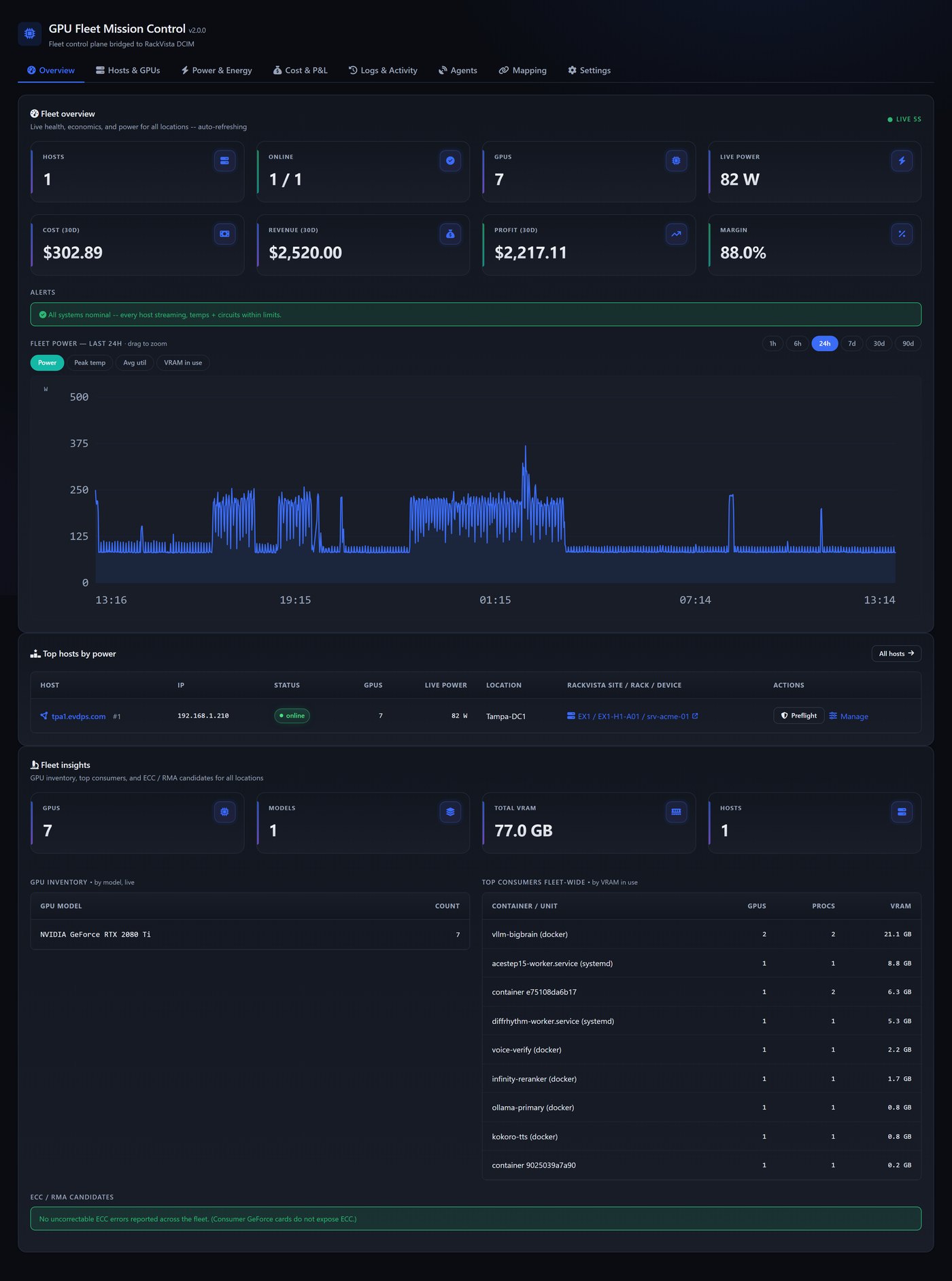This screenshot has width=952, height=1281.
Task: Click the server icon in Fleet insights Hosts card
Action: point(902,812)
